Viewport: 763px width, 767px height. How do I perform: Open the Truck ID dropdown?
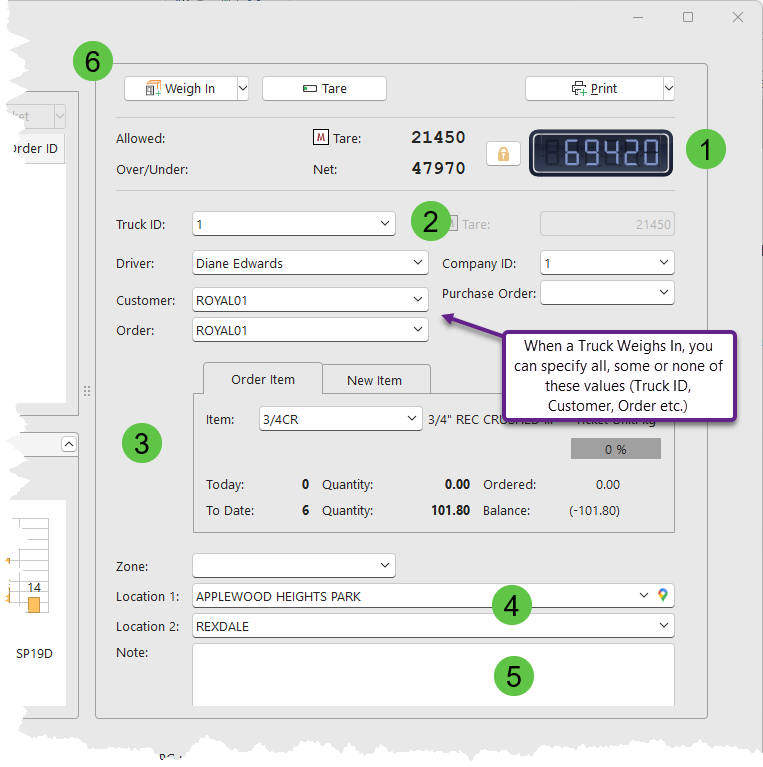point(386,224)
